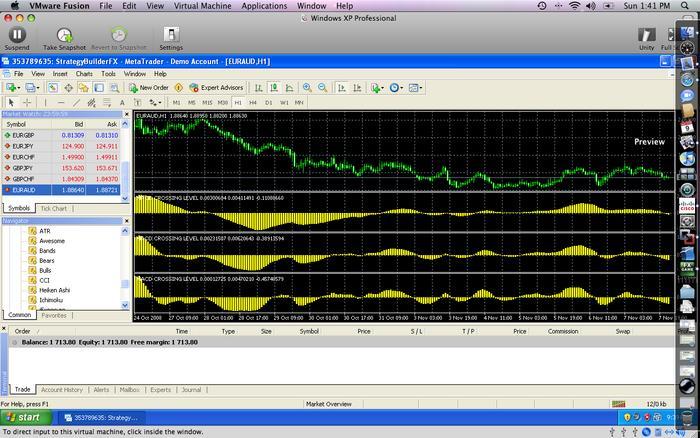Select the Text tool labeled A
The image size is (700, 438).
point(122,103)
